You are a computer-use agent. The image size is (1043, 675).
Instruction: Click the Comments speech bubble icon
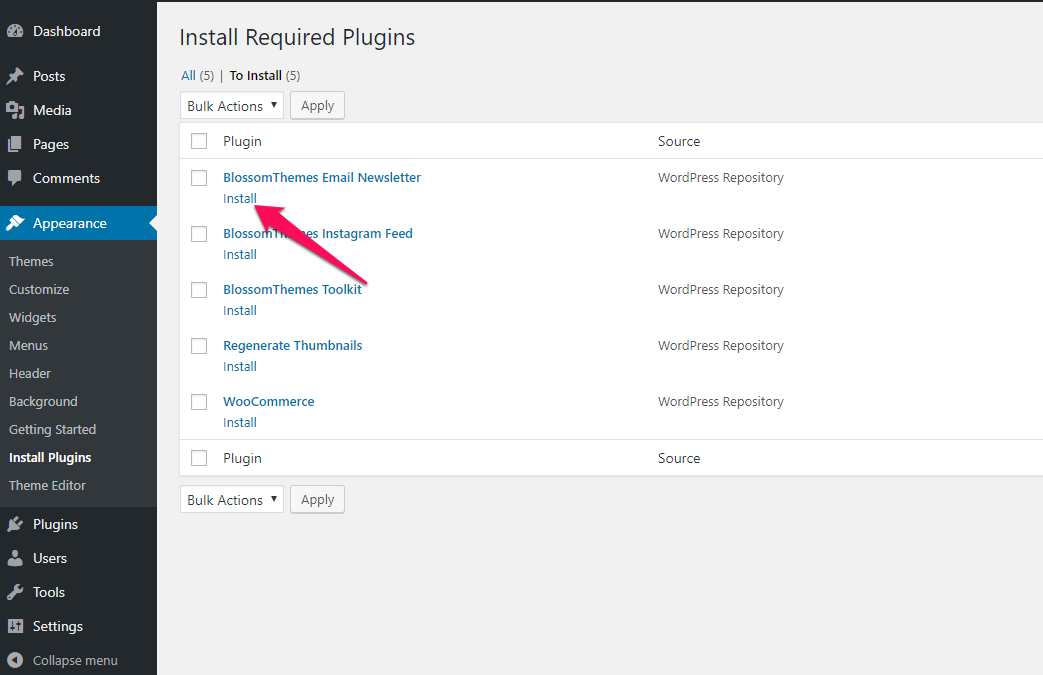tap(15, 178)
